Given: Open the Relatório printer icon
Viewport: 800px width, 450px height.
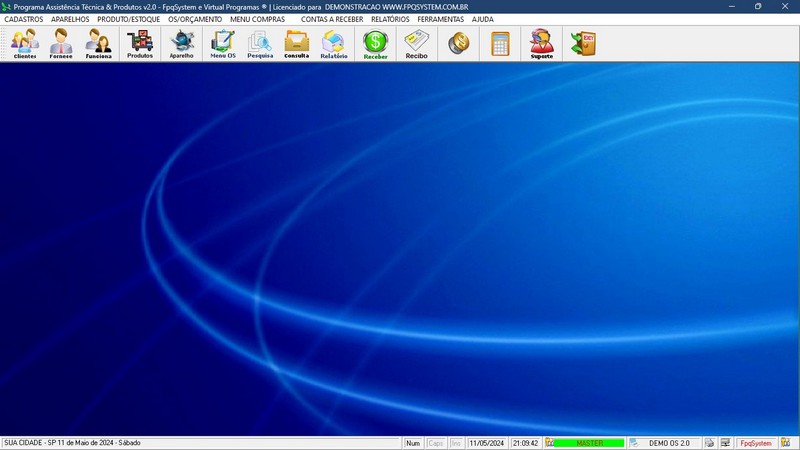Looking at the screenshot, I should pyautogui.click(x=334, y=44).
